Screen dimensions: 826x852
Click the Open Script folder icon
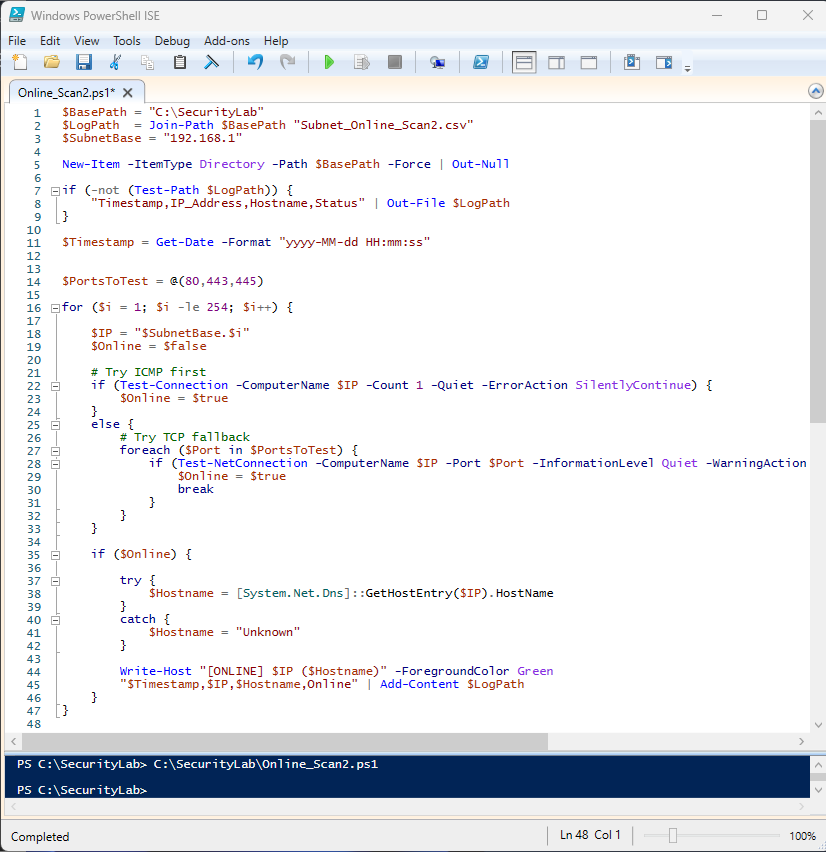click(51, 63)
